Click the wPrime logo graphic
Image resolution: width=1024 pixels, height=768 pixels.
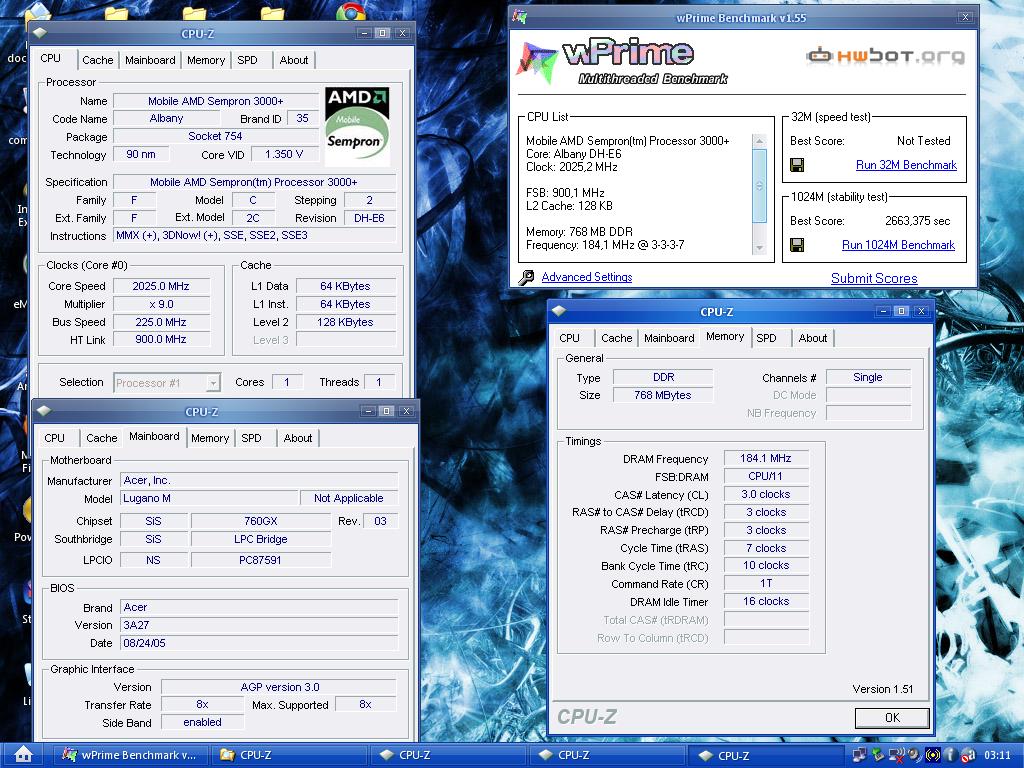pos(622,61)
